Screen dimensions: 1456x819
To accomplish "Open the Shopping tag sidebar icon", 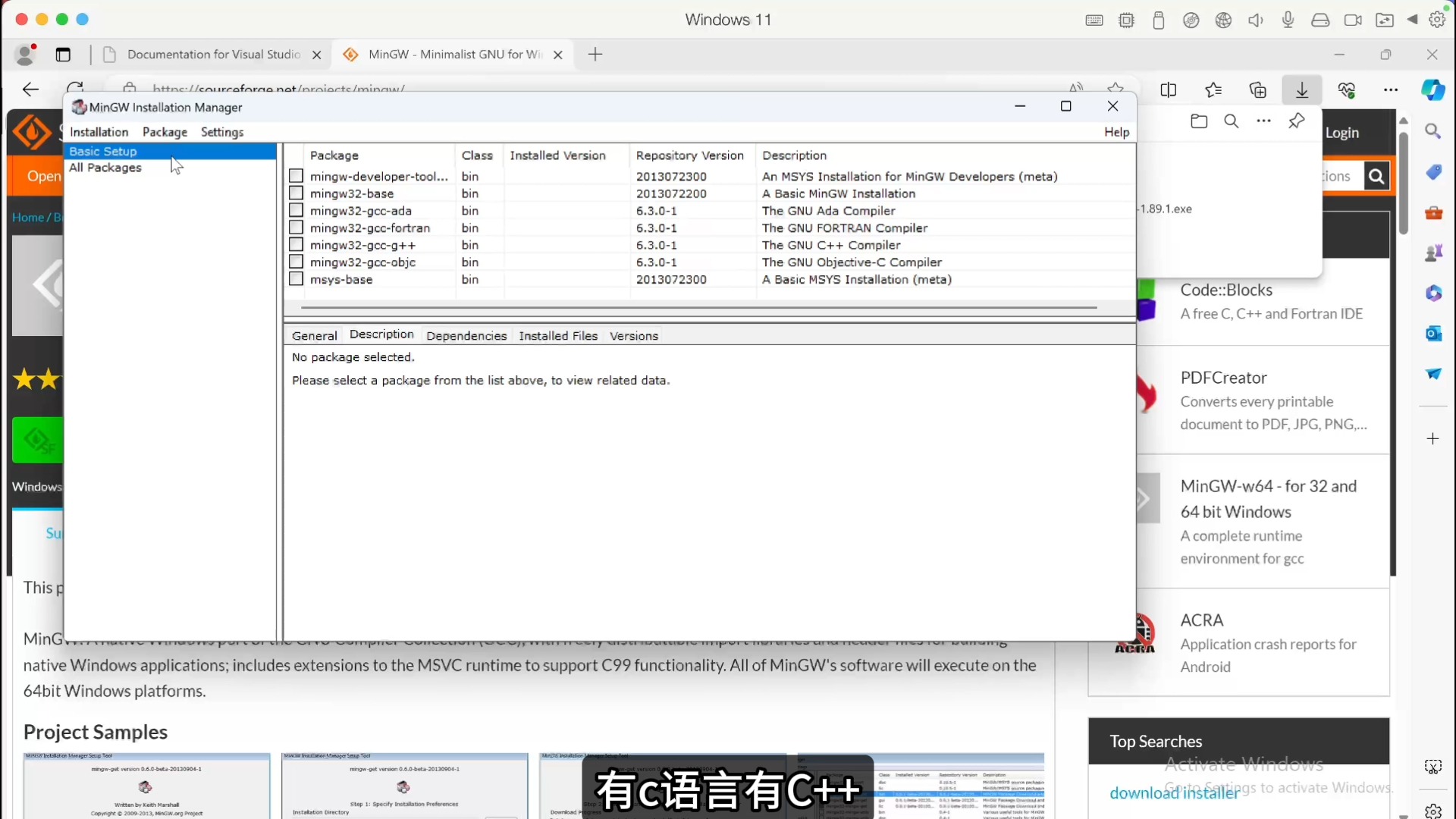I will point(1434,172).
